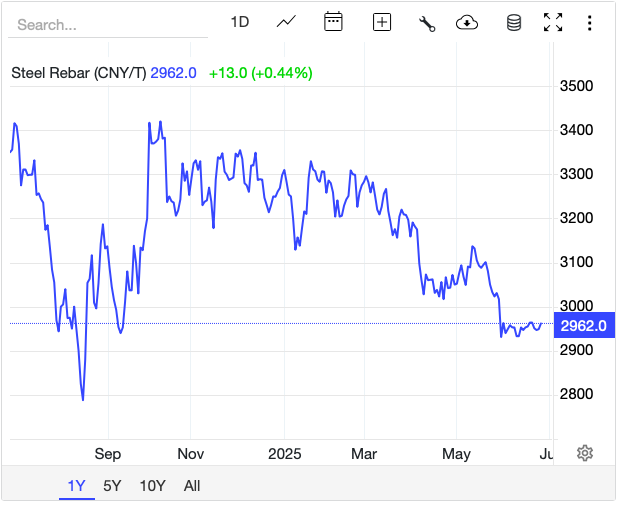617x506 pixels.
Task: Open the wrench tools icon
Action: tap(427, 22)
